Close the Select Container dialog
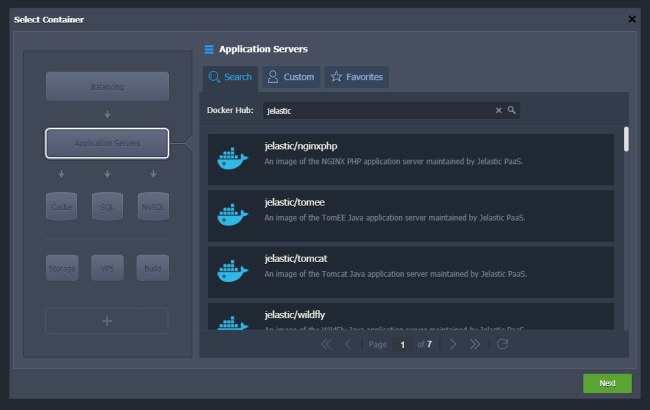650x410 pixels. 632,19
